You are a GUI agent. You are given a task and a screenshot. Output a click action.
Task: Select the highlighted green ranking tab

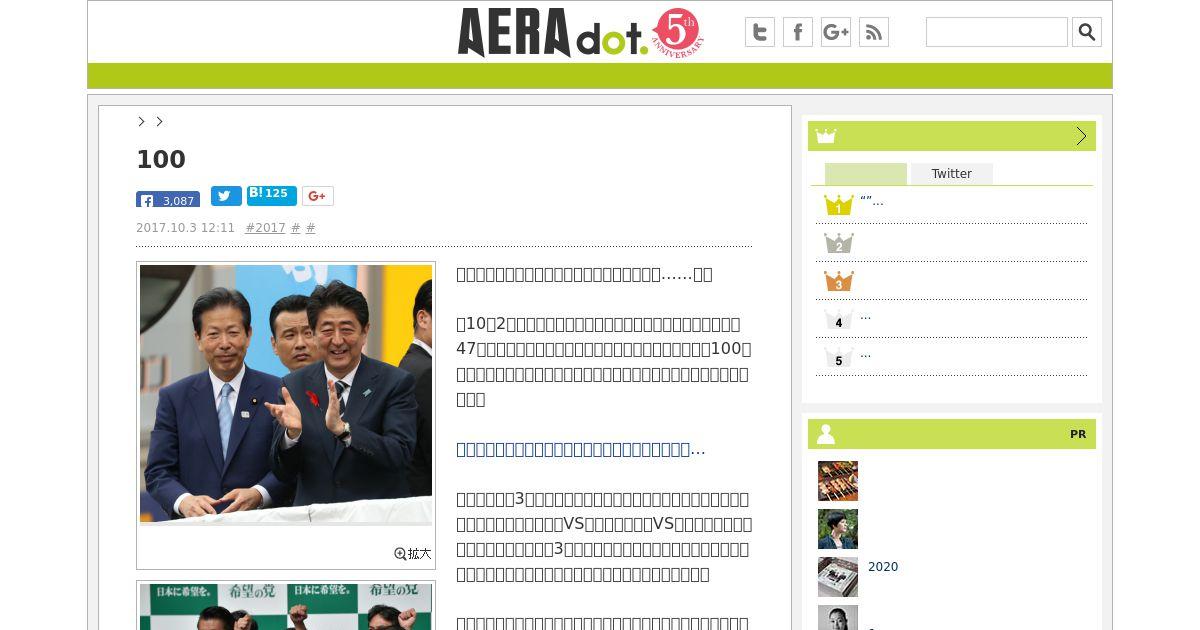(x=866, y=174)
